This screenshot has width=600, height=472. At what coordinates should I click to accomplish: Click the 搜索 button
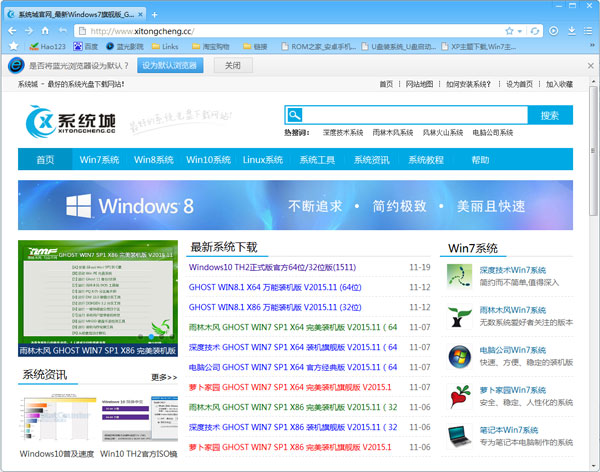click(550, 115)
